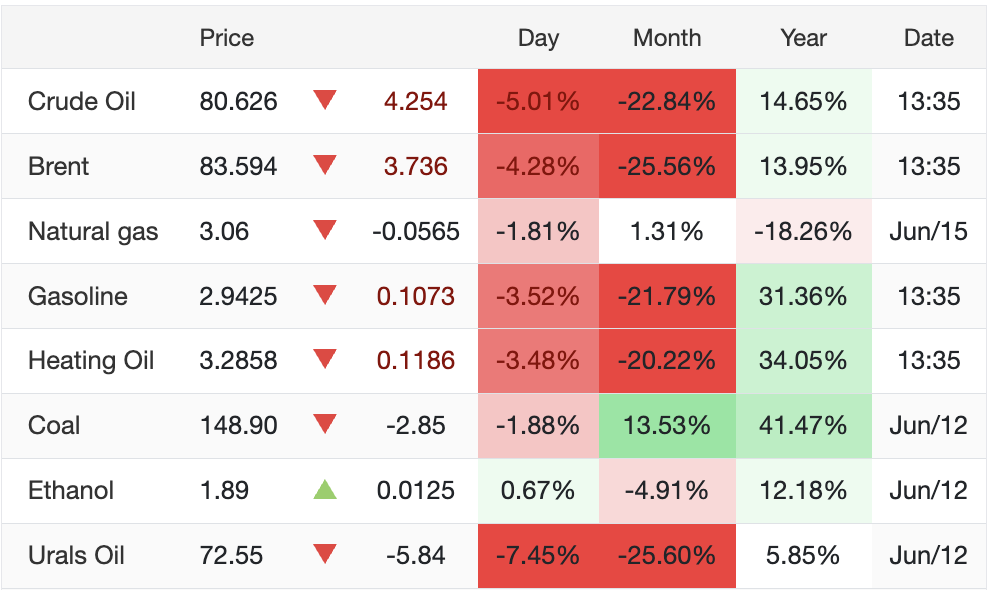This screenshot has width=990, height=590.
Task: Click the red down arrow for Coal
Action: 325,424
